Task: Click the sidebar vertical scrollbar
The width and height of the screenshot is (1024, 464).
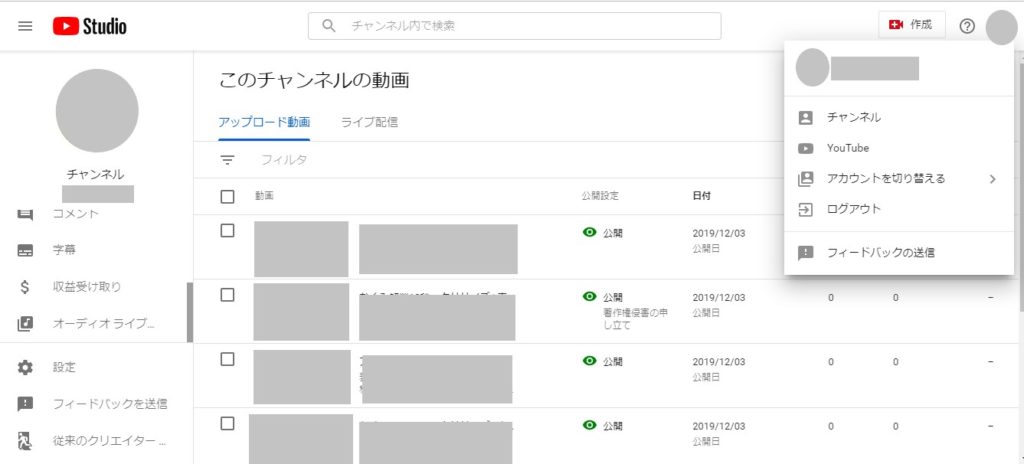Action: 190,312
